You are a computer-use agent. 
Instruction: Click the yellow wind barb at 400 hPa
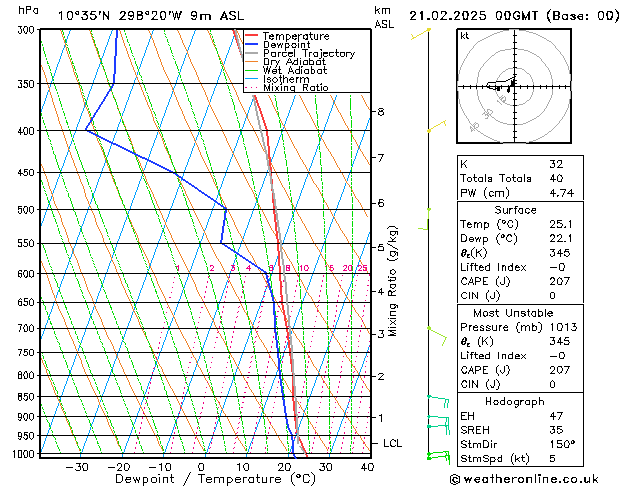pyautogui.click(x=437, y=126)
